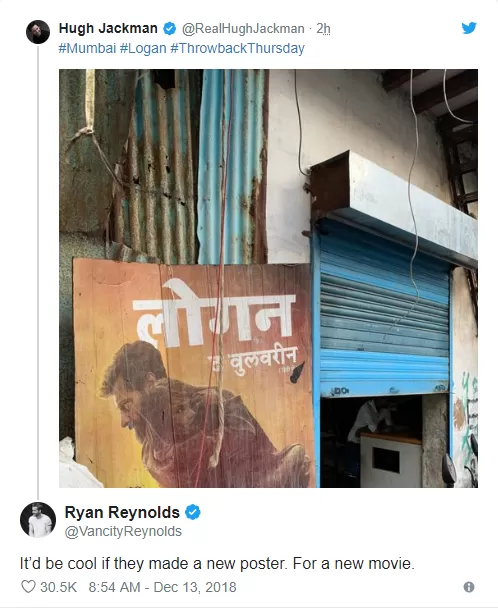The width and height of the screenshot is (498, 608).
Task: Click the @VancityReynolds handle
Action: coord(123,531)
